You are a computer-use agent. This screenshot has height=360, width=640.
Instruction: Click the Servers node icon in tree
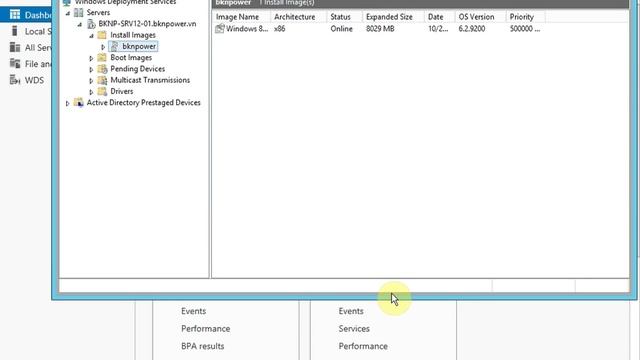[x=78, y=13]
